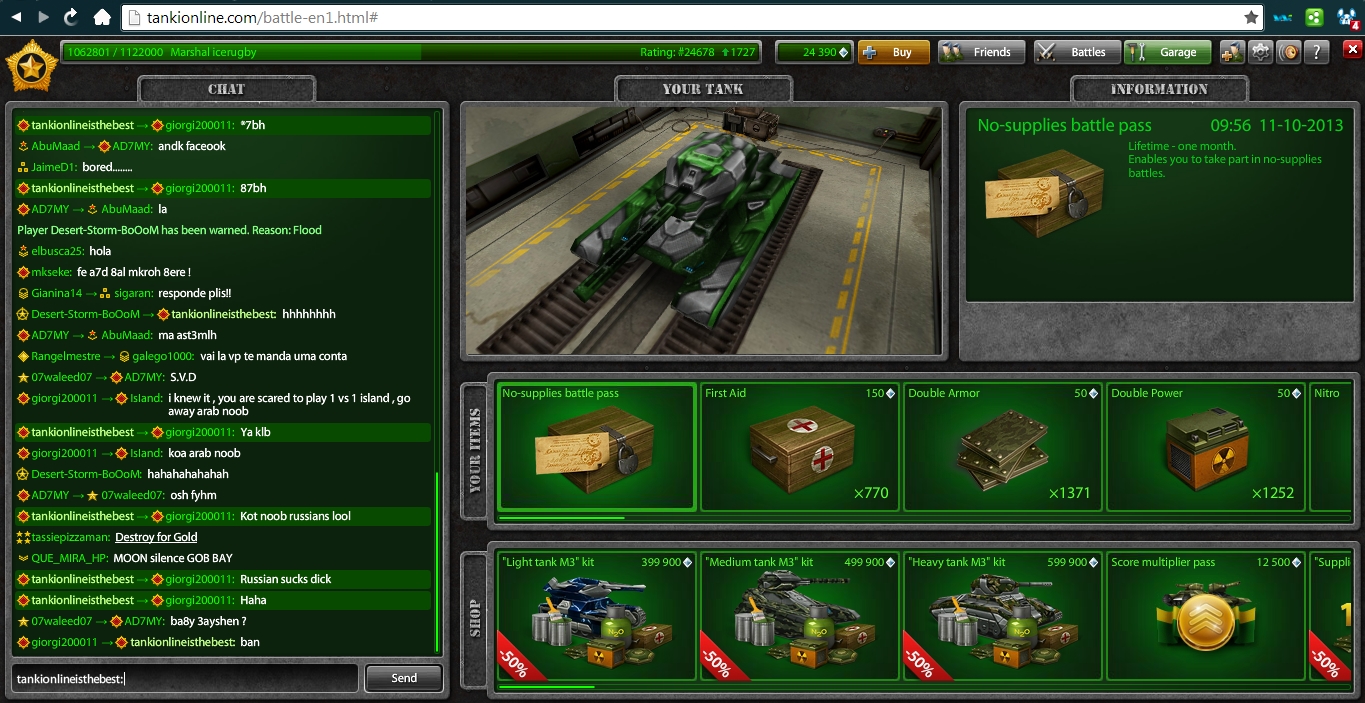This screenshot has height=703, width=1365.
Task: Bookmark the page with the star icon
Action: coord(1251,17)
